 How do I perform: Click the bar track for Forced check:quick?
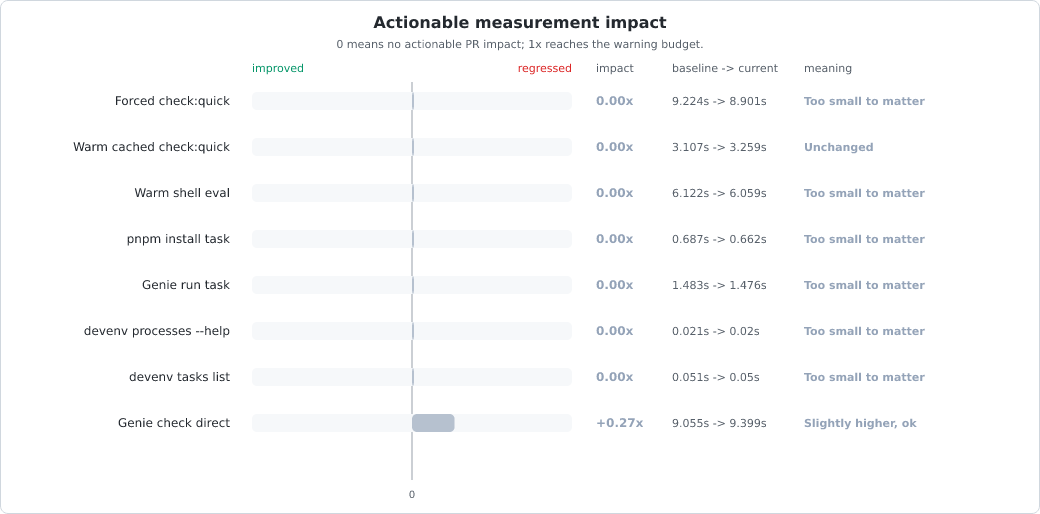coord(412,101)
